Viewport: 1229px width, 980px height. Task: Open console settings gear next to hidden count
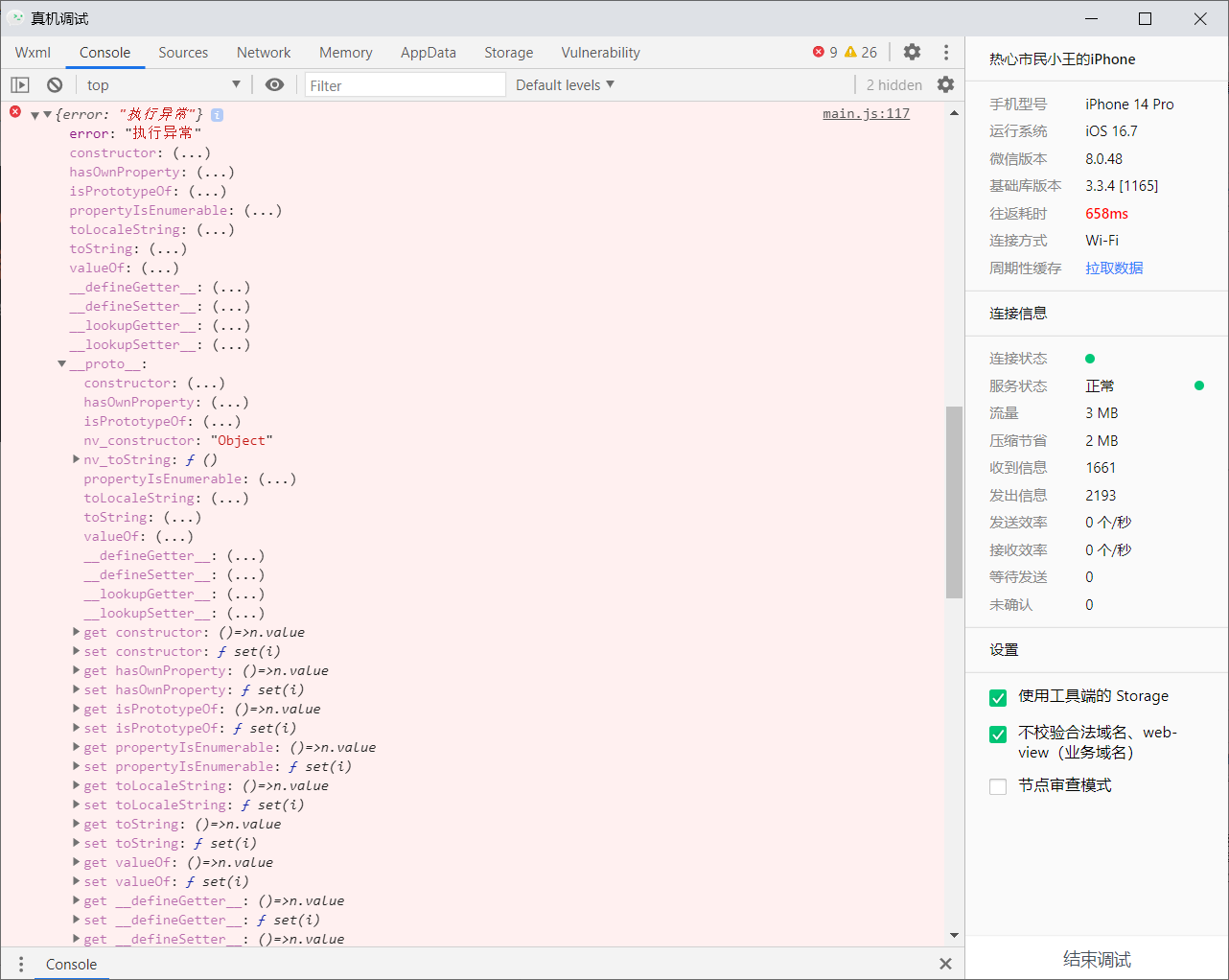(946, 84)
